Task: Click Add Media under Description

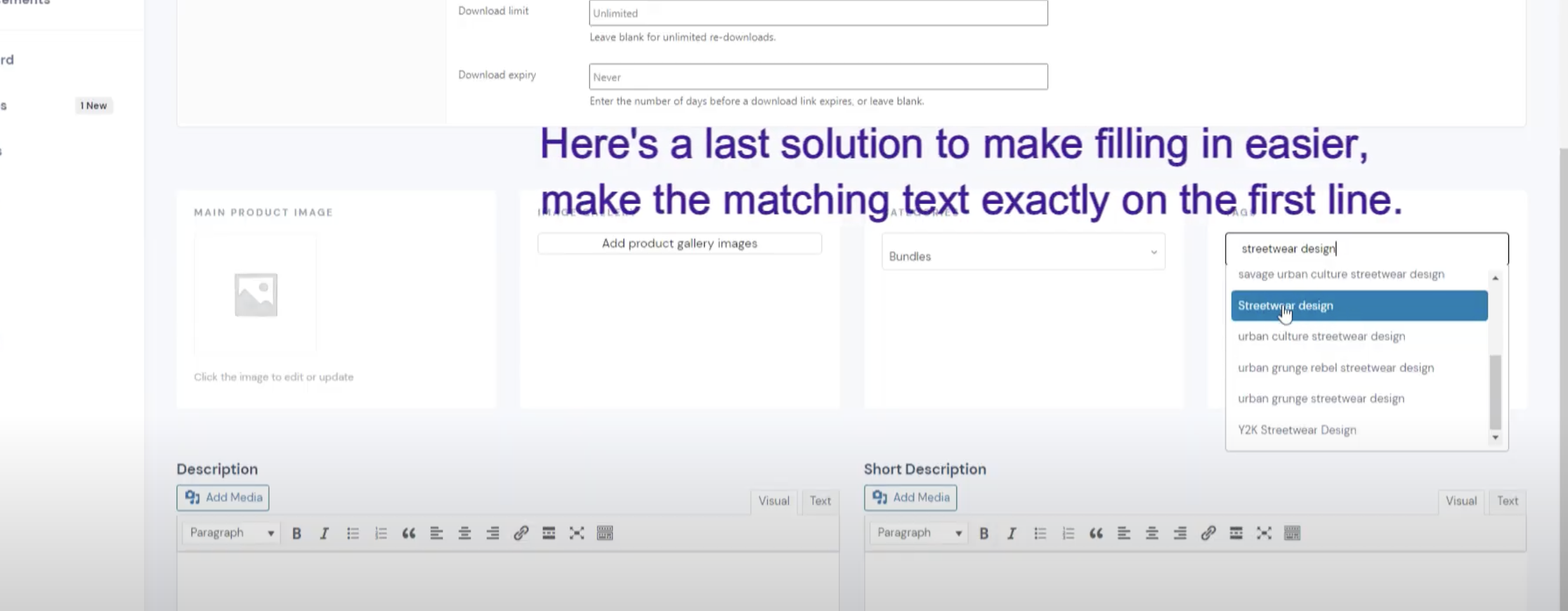Action: [x=223, y=498]
